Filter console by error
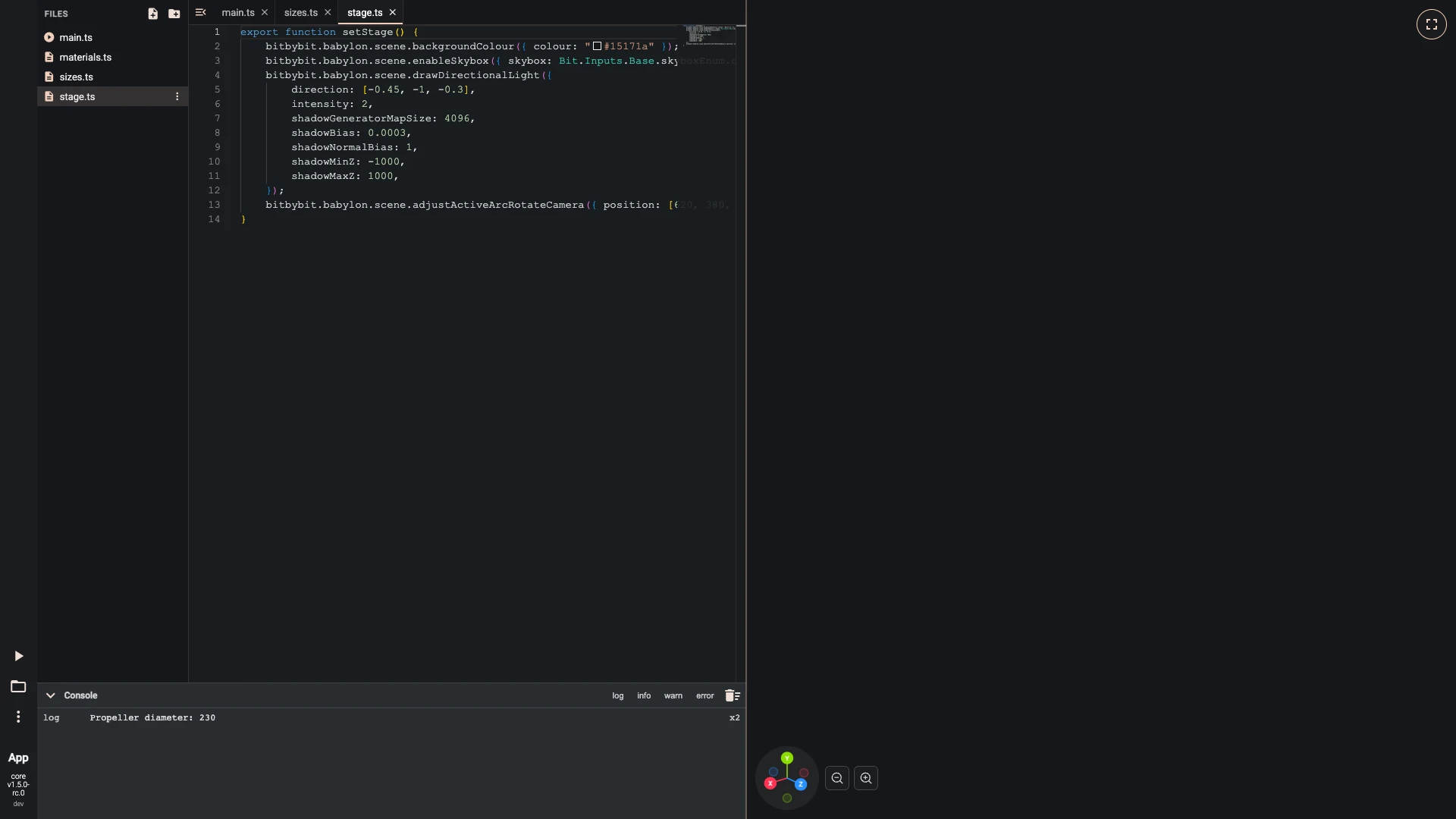Viewport: 1456px width, 819px height. (705, 695)
